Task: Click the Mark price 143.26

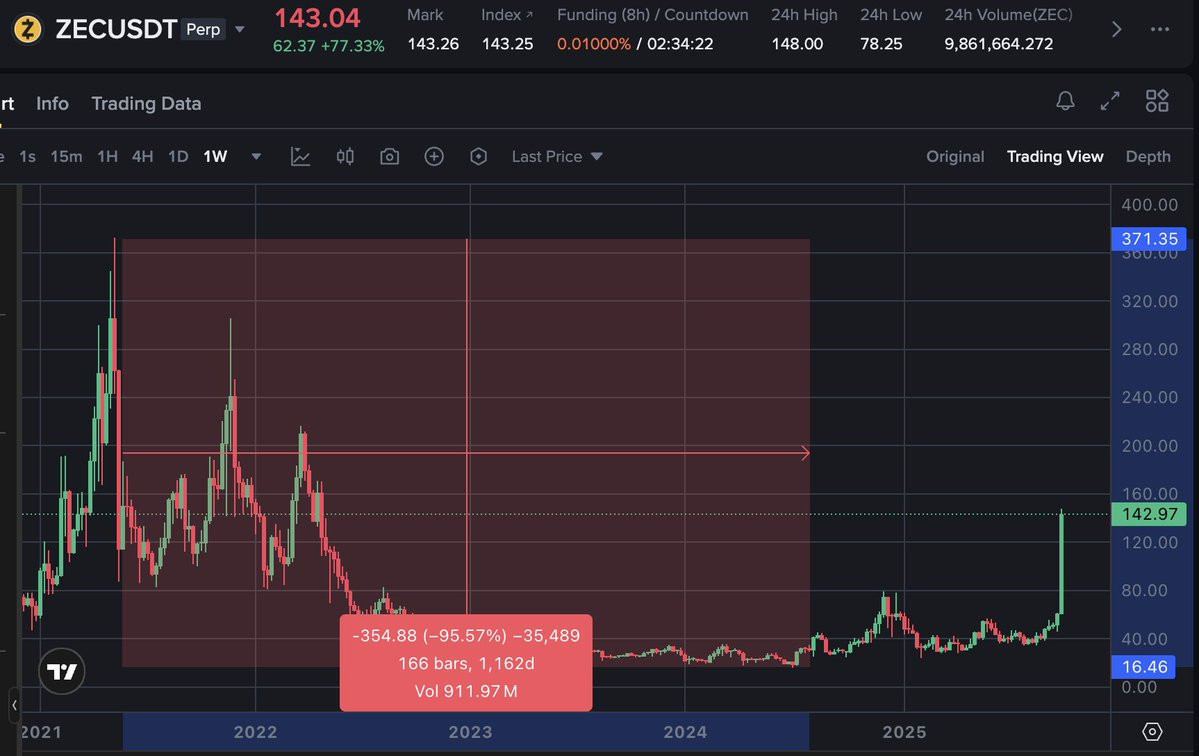Action: pyautogui.click(x=433, y=44)
